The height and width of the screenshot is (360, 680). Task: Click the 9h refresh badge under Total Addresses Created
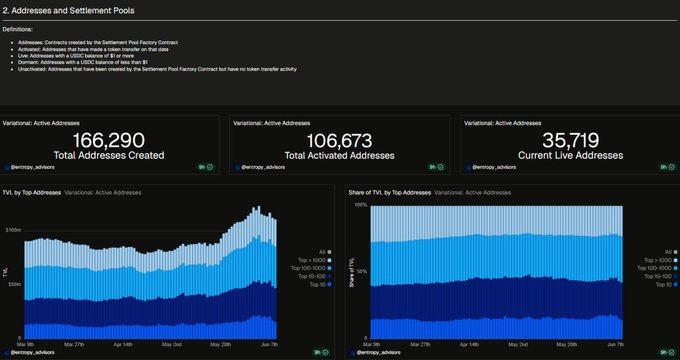coord(206,167)
